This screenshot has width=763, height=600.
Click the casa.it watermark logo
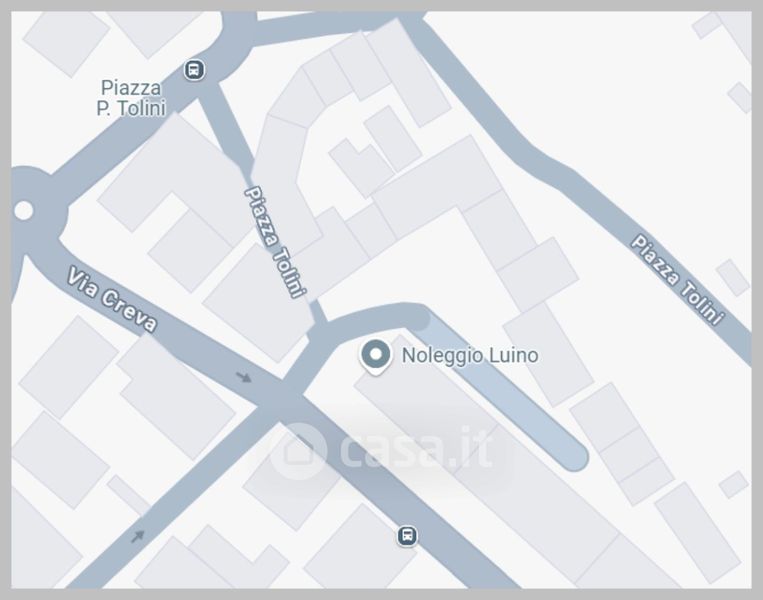(382, 450)
